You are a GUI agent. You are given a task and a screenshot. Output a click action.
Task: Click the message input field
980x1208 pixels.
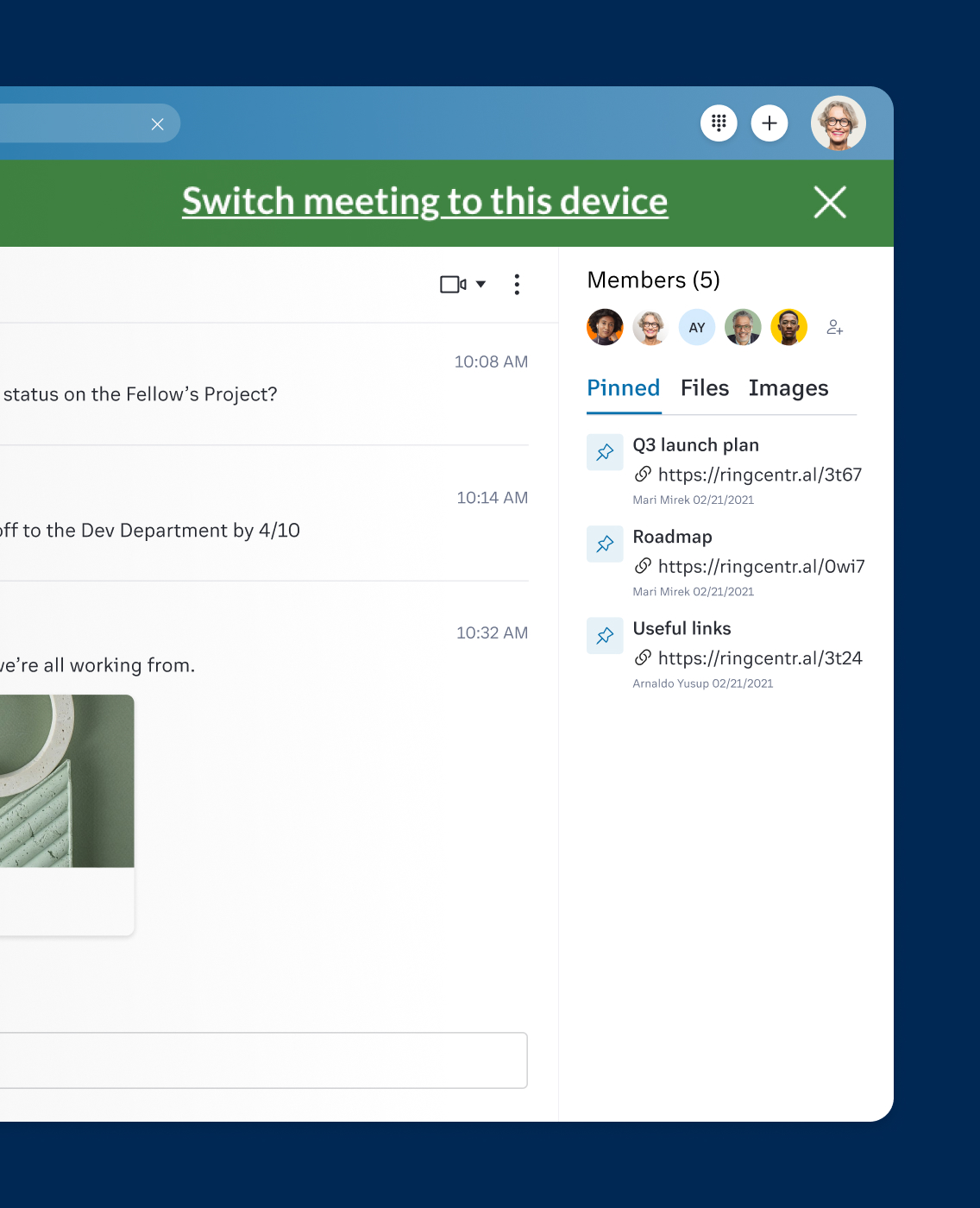(x=259, y=1060)
